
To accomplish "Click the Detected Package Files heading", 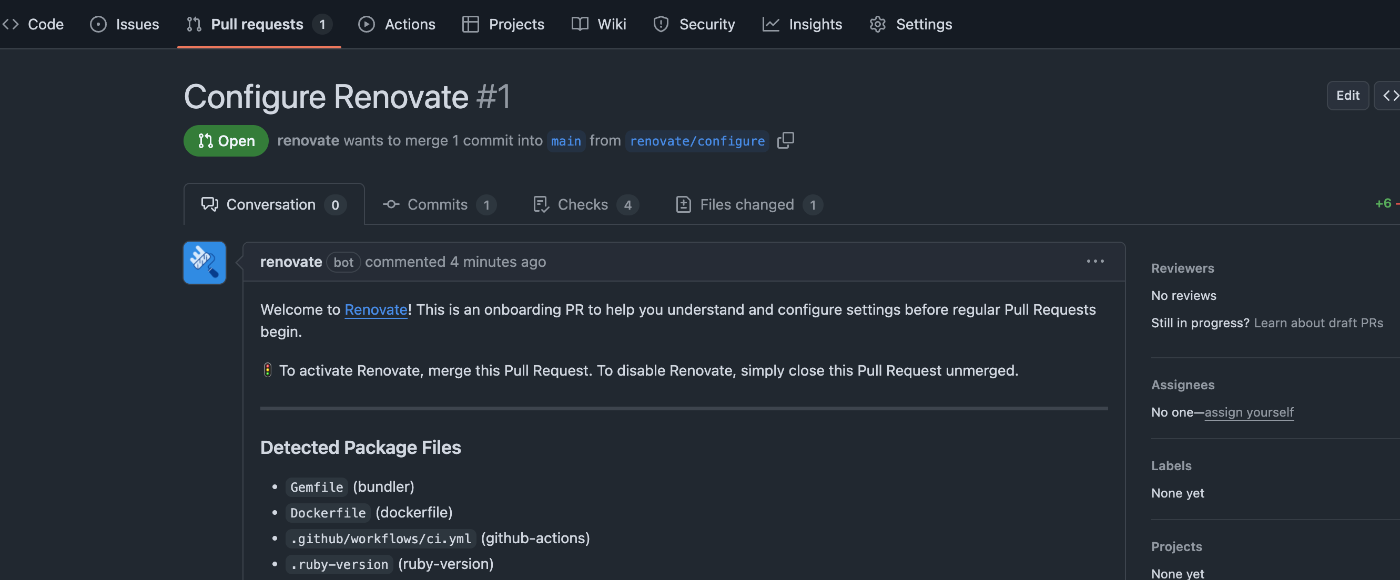I will 360,448.
